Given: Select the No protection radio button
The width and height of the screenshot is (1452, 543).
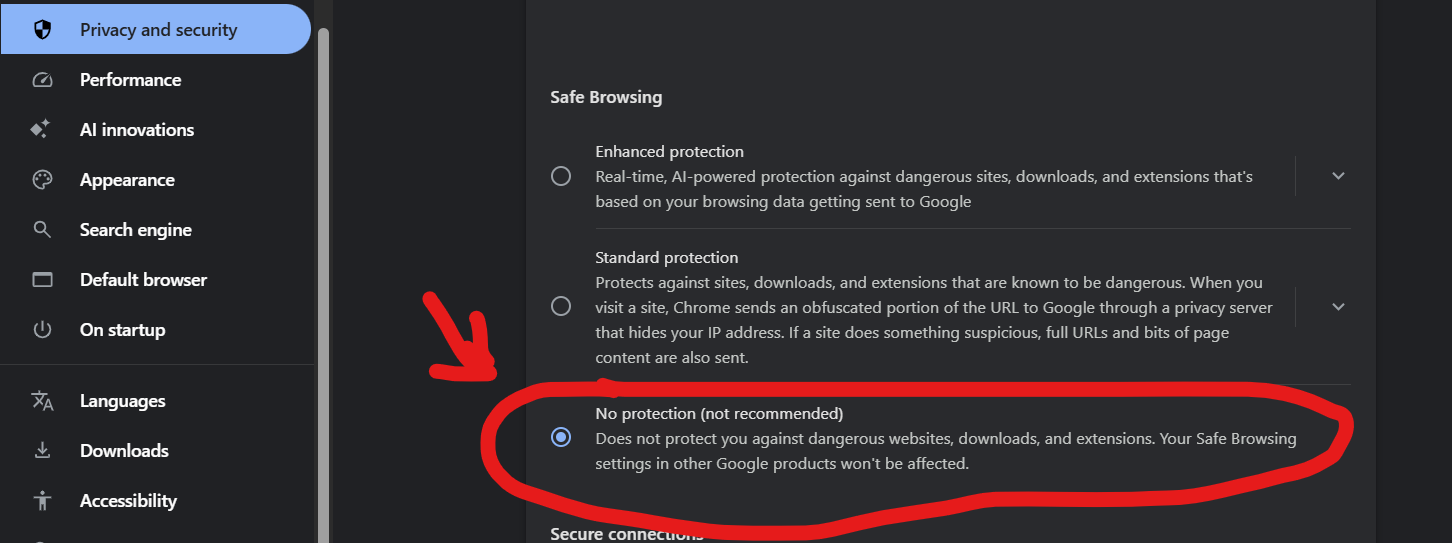Looking at the screenshot, I should [561, 437].
